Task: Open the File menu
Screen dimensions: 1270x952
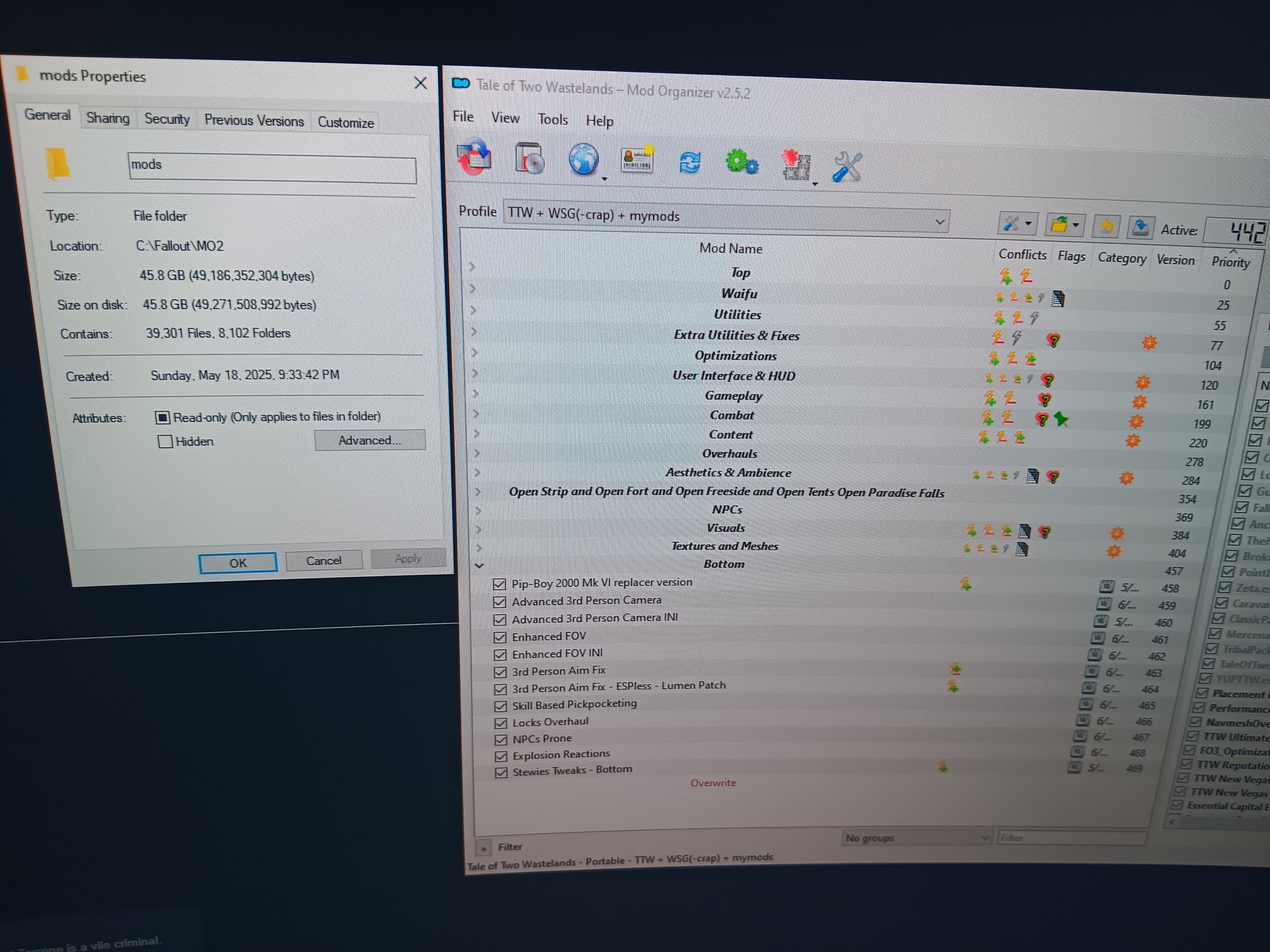Action: [x=463, y=116]
